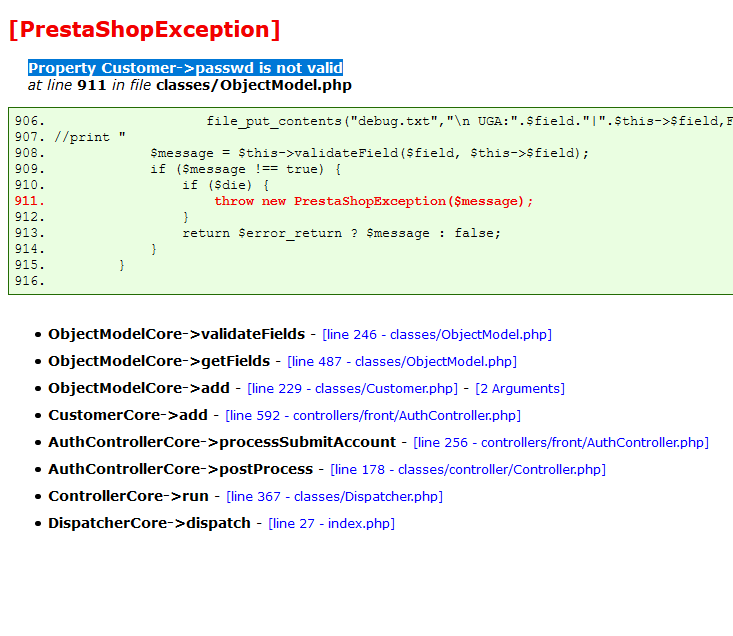Open the line 27 index.php link
Image resolution: width=733 pixels, height=636 pixels.
(x=331, y=523)
